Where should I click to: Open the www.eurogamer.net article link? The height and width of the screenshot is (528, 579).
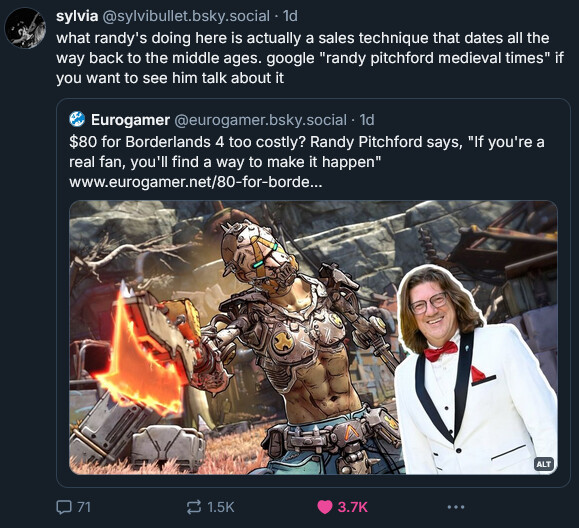coord(196,182)
